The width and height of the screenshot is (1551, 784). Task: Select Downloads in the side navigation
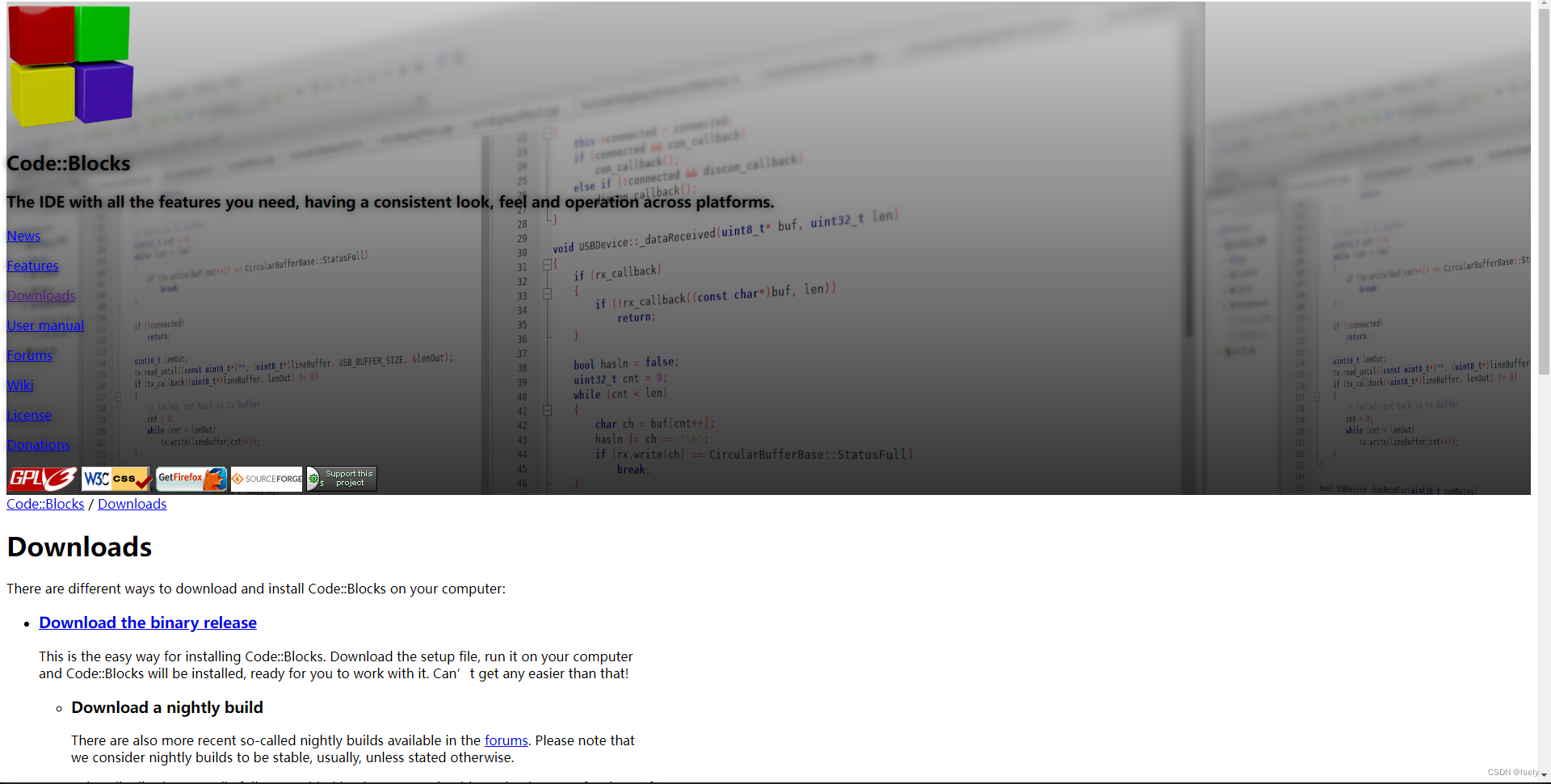(41, 296)
